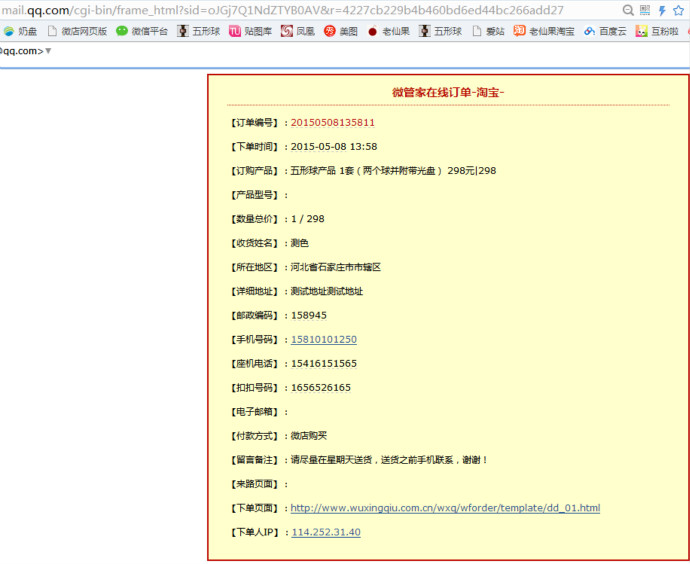Open the 五形球 bookmark beside 爱站

tap(440, 31)
